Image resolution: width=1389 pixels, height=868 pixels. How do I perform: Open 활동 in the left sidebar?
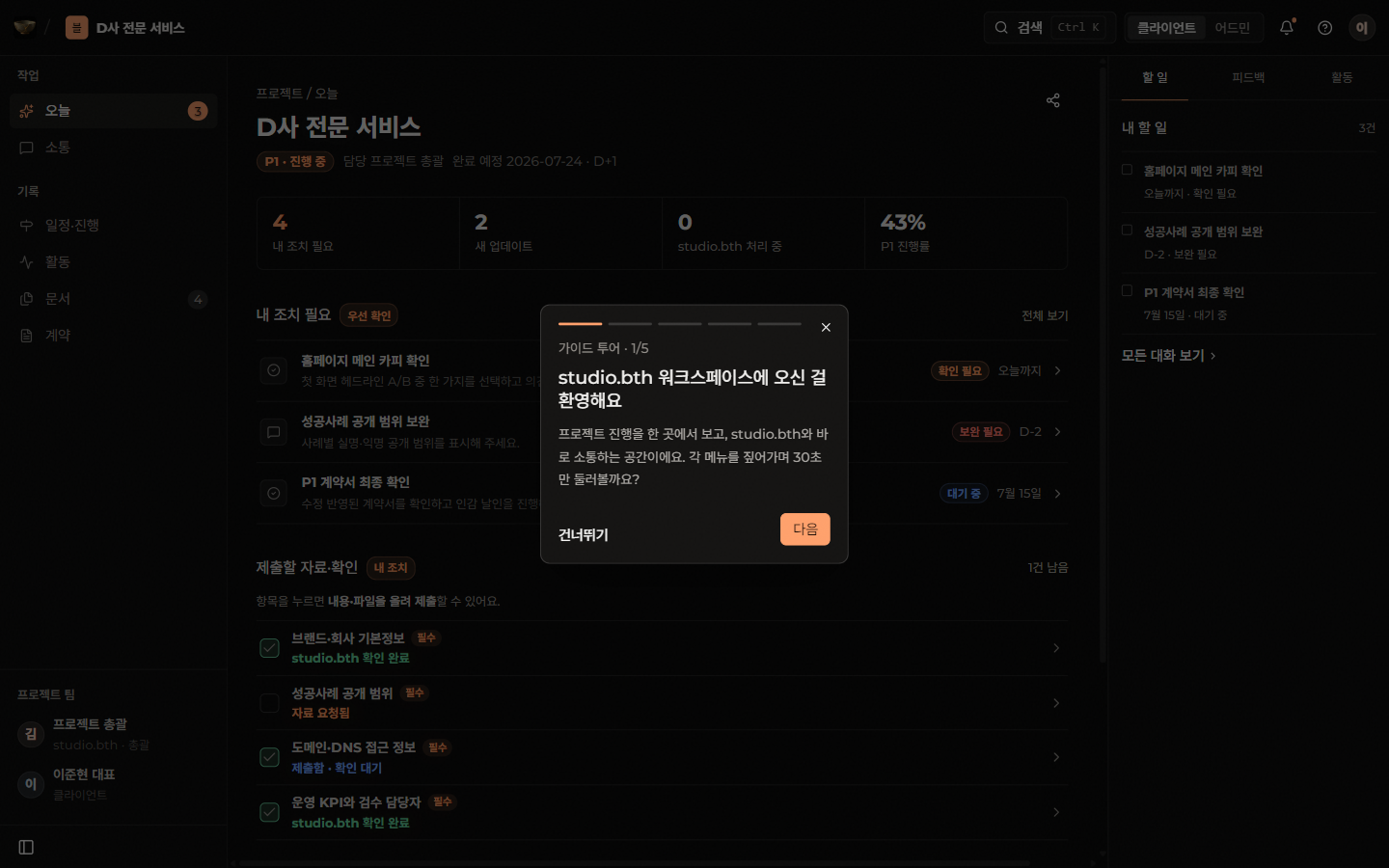pos(114,261)
